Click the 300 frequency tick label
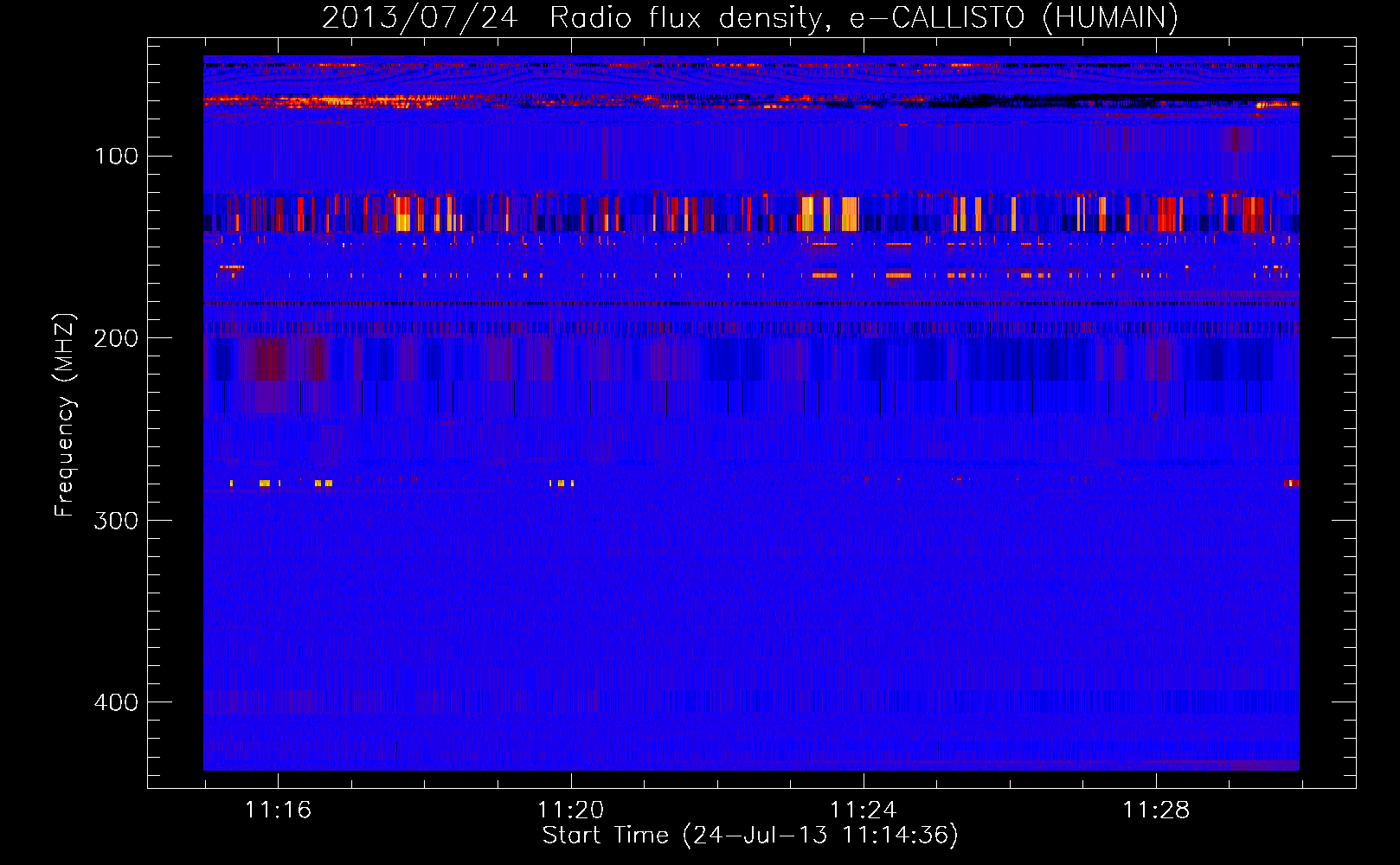Viewport: 1400px width, 865px height. point(116,520)
